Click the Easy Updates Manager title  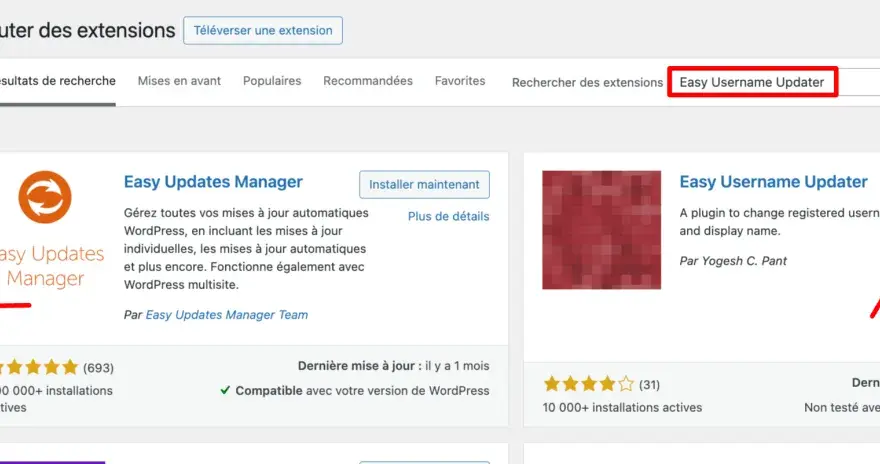(213, 182)
